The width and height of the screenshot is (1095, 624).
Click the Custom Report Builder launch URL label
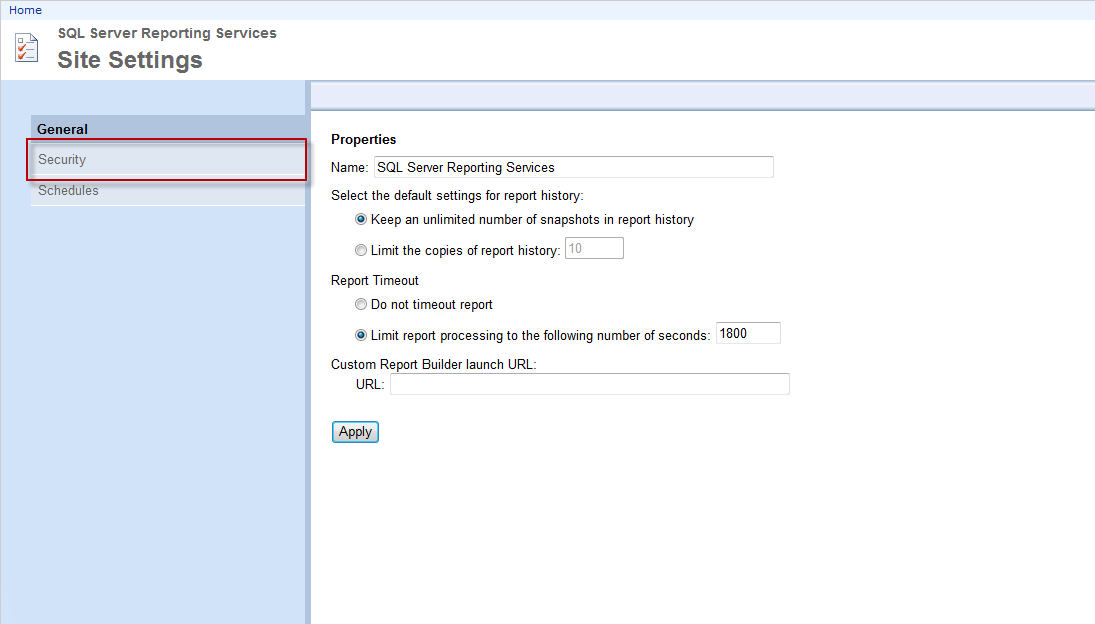[x=434, y=364]
